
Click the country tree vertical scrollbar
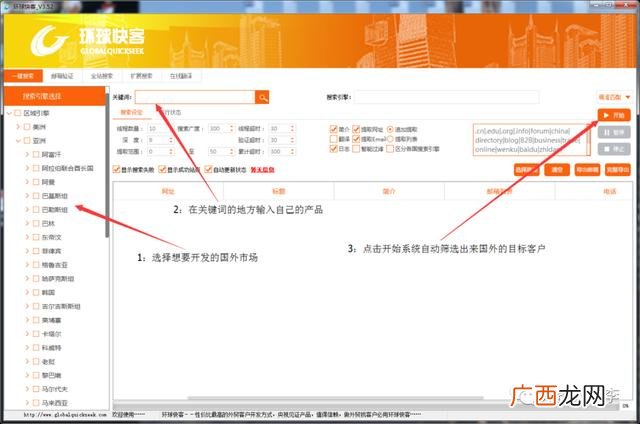point(107,165)
